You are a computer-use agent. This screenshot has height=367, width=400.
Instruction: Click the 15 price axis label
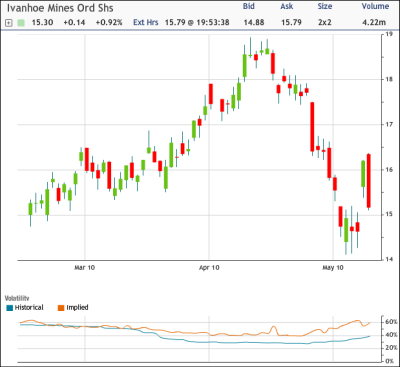click(x=388, y=214)
